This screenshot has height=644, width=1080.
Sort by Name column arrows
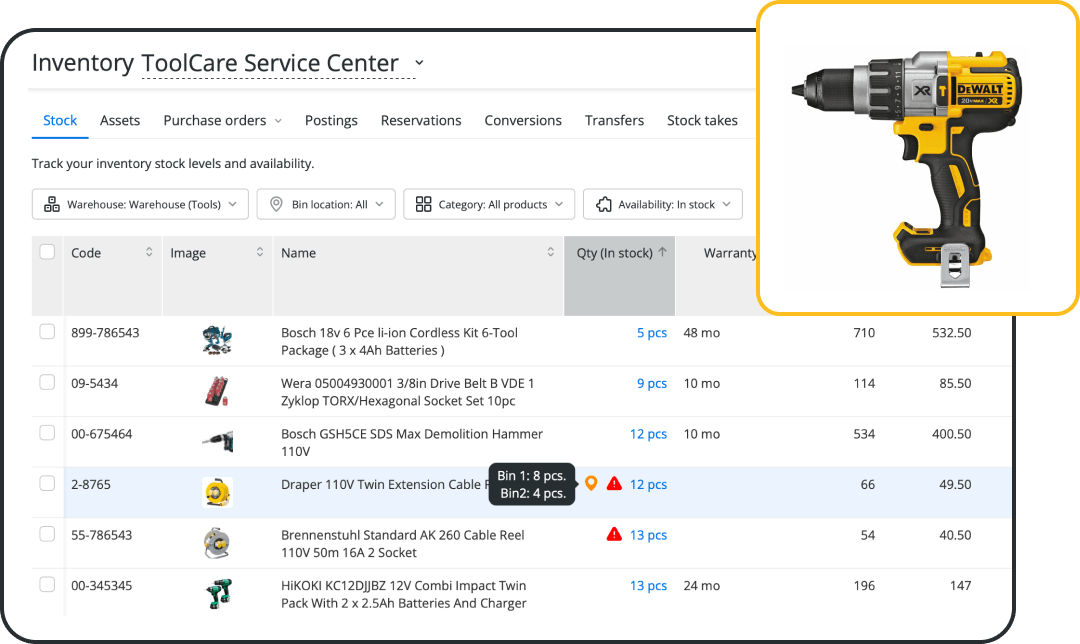tap(551, 252)
